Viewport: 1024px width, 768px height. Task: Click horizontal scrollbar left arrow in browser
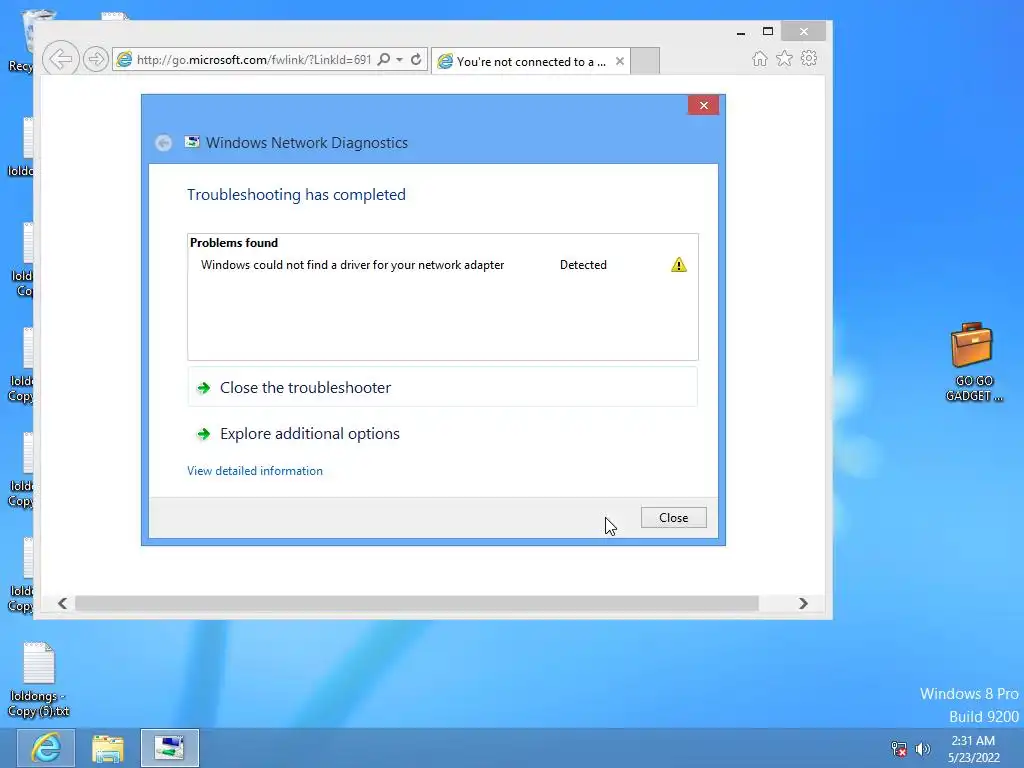click(x=62, y=603)
